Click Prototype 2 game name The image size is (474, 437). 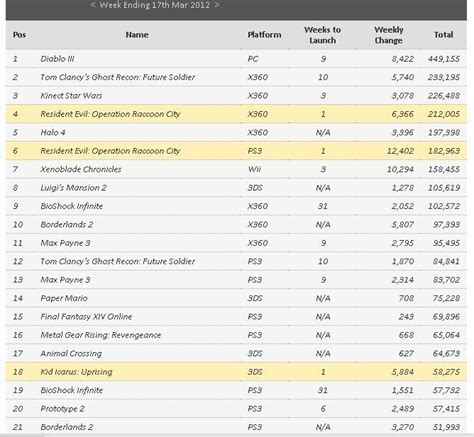63,409
